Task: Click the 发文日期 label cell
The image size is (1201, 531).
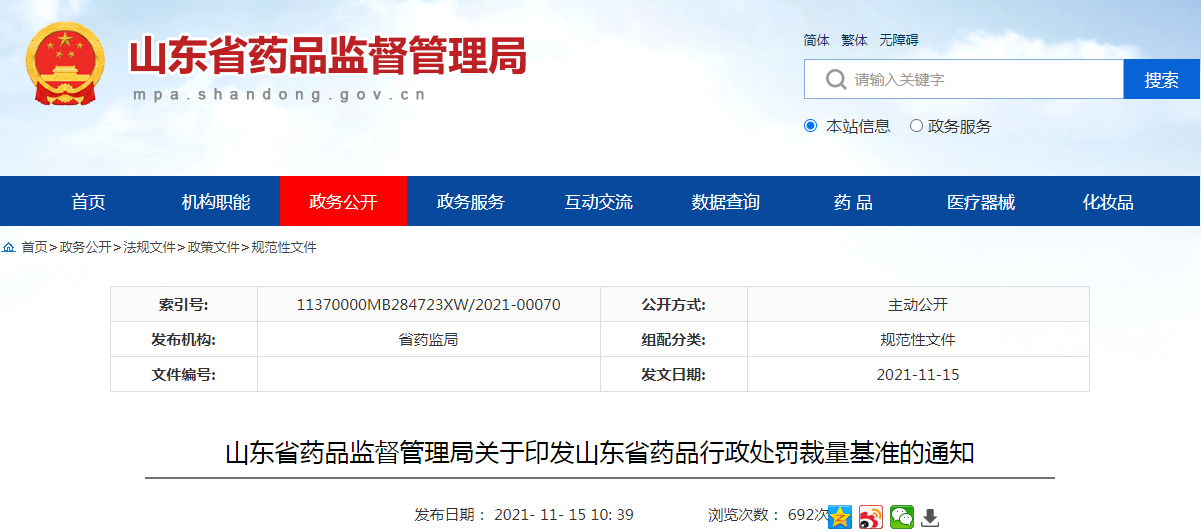Action: click(674, 374)
